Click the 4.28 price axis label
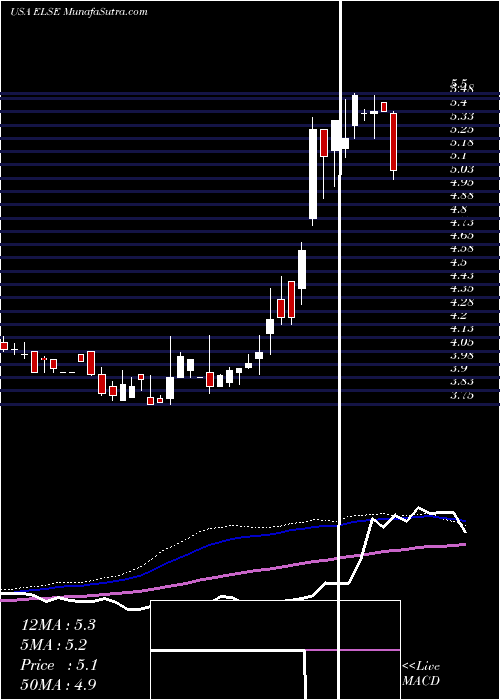500x700 pixels. [461, 302]
